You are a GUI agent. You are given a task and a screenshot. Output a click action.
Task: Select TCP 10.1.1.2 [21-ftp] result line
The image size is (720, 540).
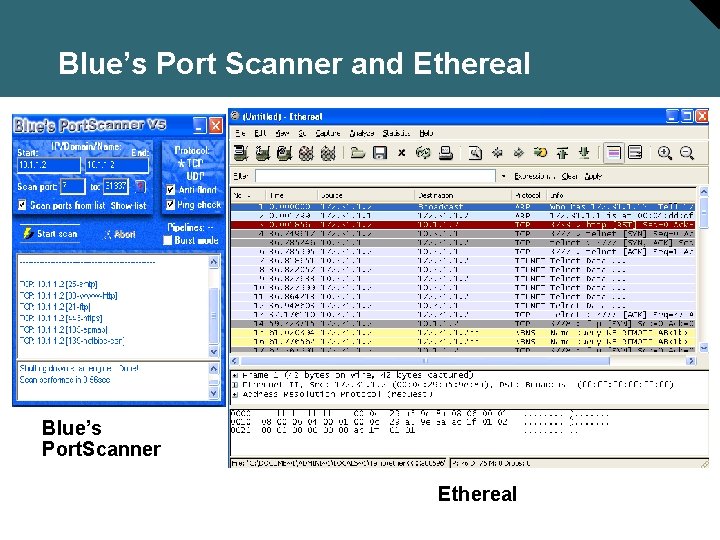[x=55, y=307]
